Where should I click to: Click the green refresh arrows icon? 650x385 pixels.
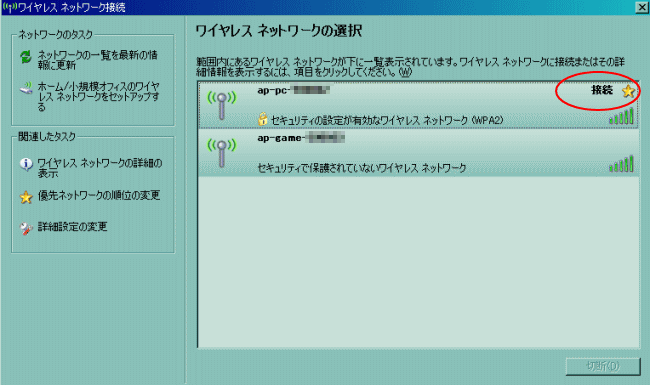[x=26, y=57]
